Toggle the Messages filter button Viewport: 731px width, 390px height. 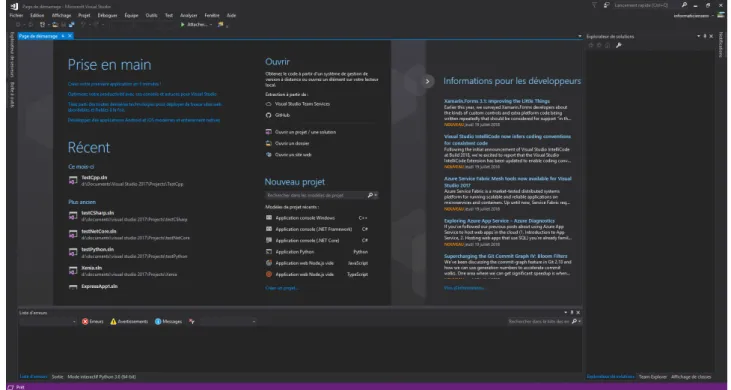tap(168, 322)
